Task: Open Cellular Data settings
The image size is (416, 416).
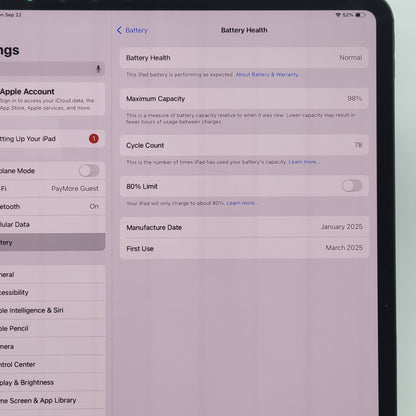Action: tap(52, 224)
